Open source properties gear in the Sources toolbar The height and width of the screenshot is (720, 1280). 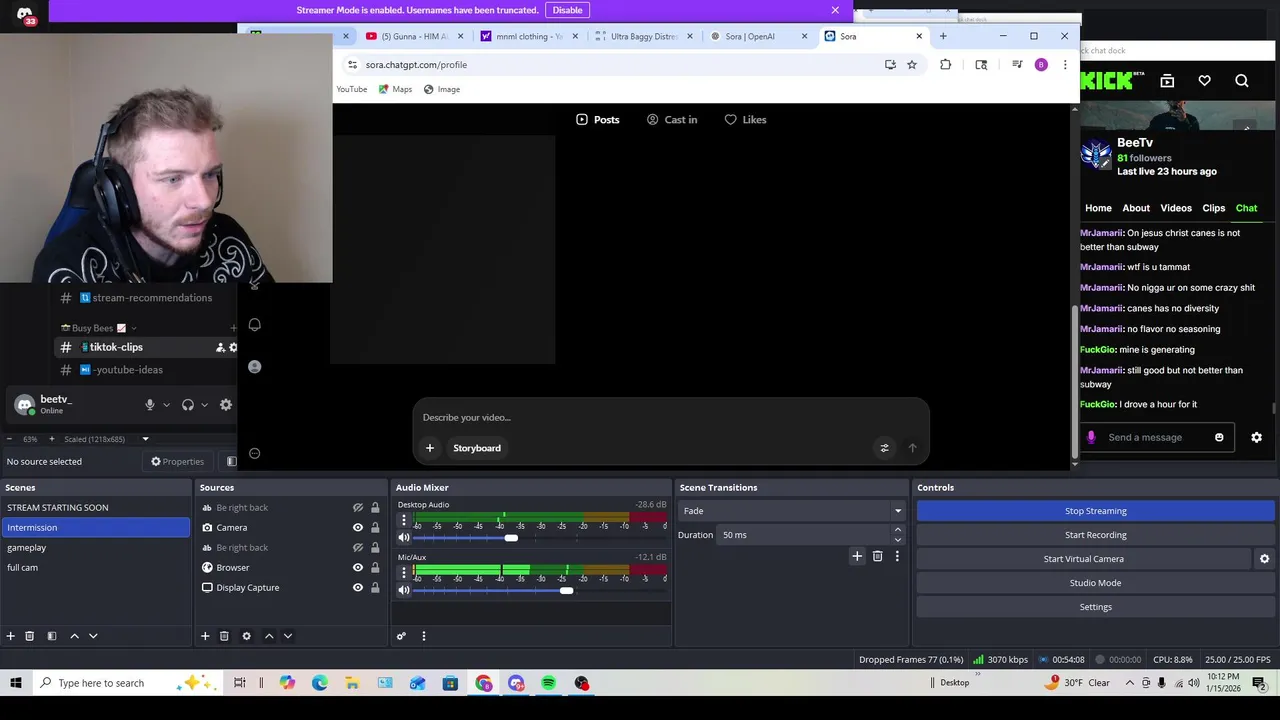246,636
